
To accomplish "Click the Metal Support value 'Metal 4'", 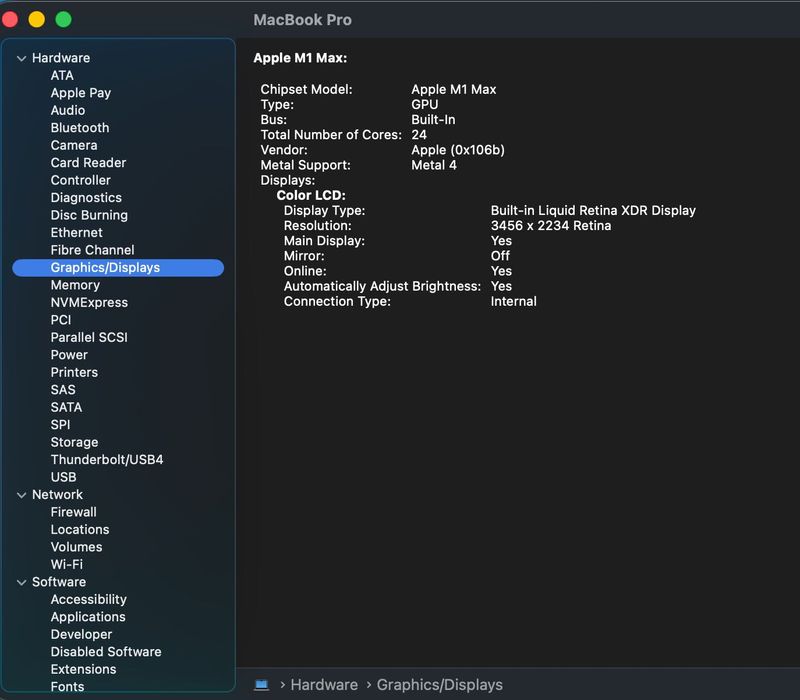I will [434, 165].
